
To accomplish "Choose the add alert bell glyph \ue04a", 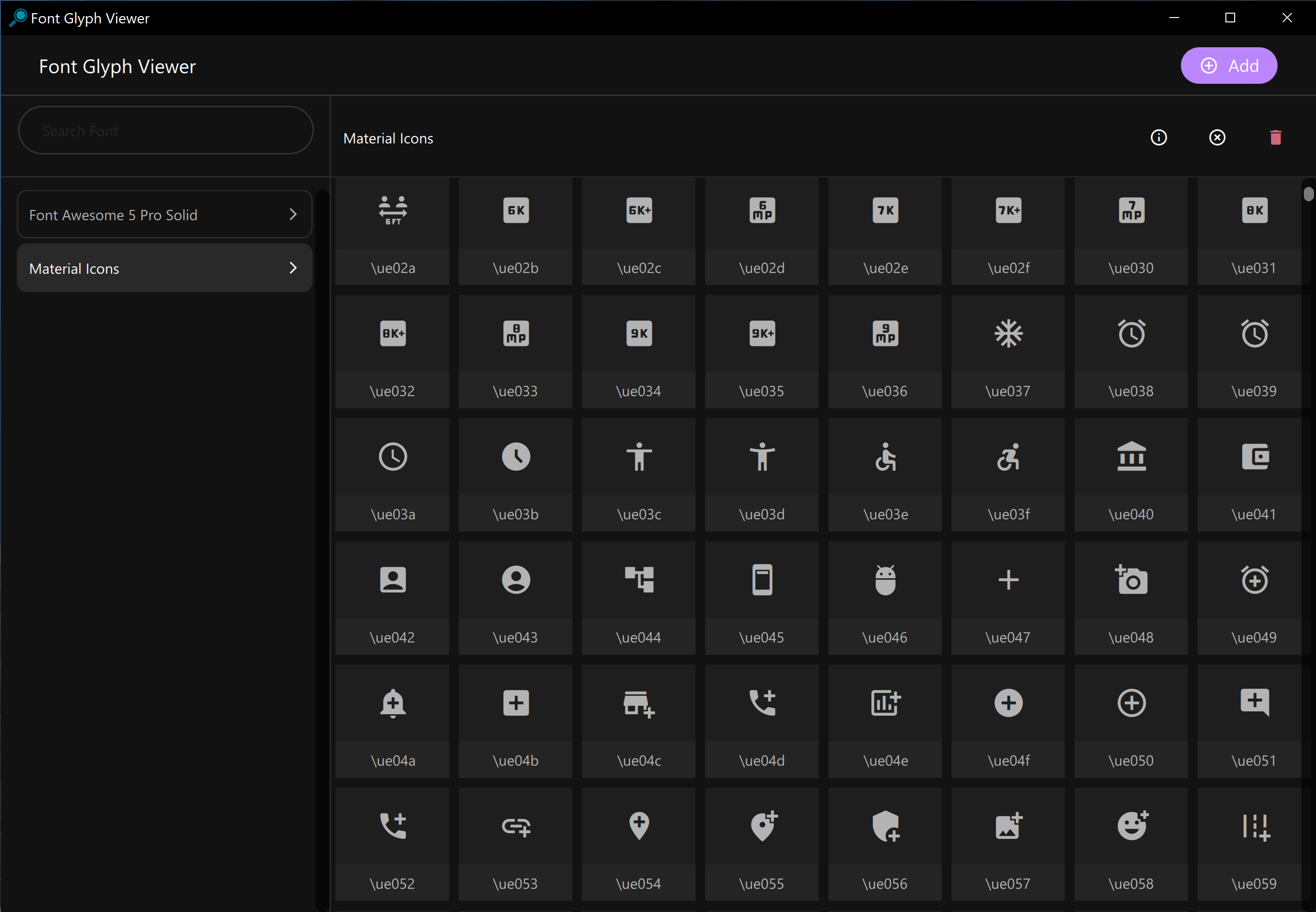I will [393, 703].
